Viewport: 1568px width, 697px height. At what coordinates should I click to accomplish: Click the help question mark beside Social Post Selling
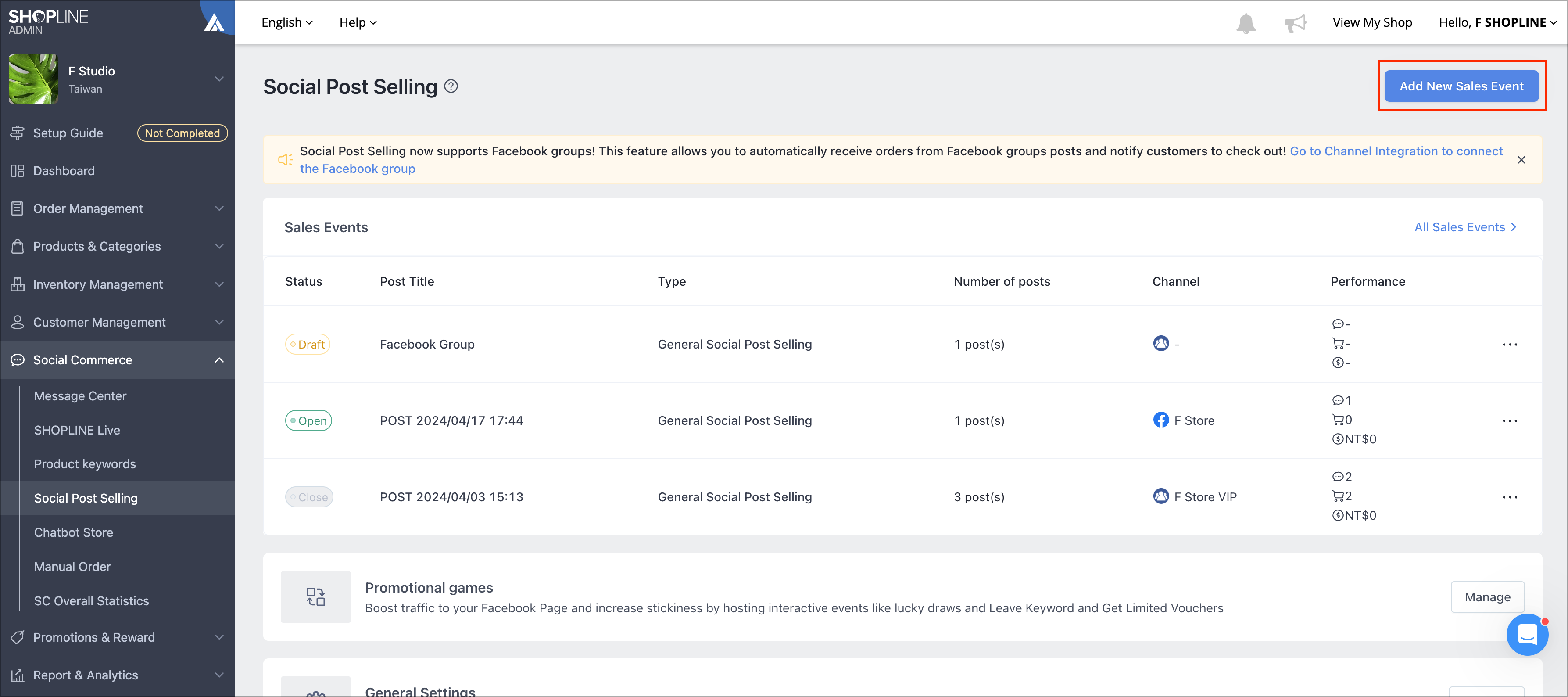(x=451, y=86)
